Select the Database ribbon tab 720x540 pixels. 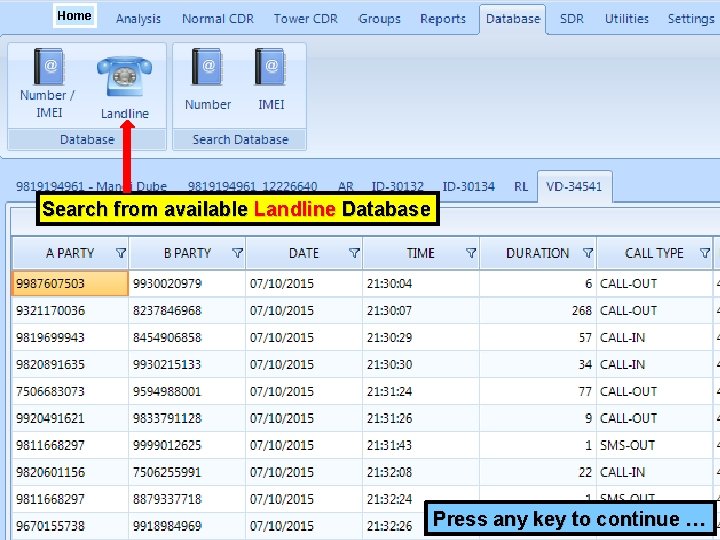point(512,19)
